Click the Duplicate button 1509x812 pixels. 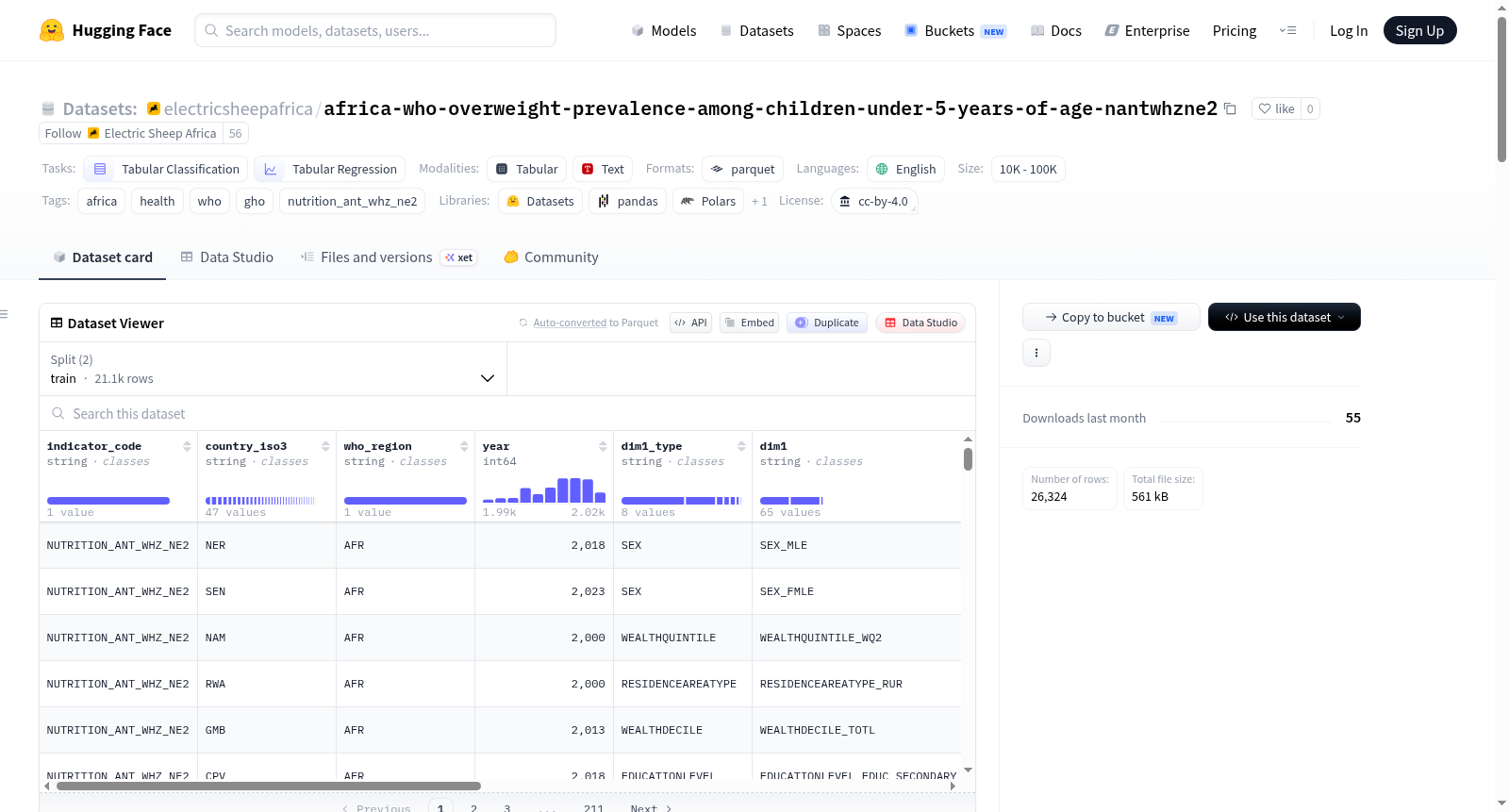click(x=827, y=323)
